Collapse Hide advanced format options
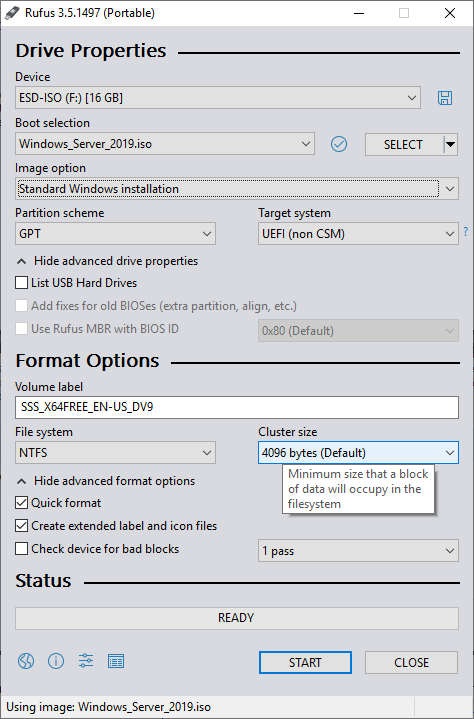 pos(106,481)
